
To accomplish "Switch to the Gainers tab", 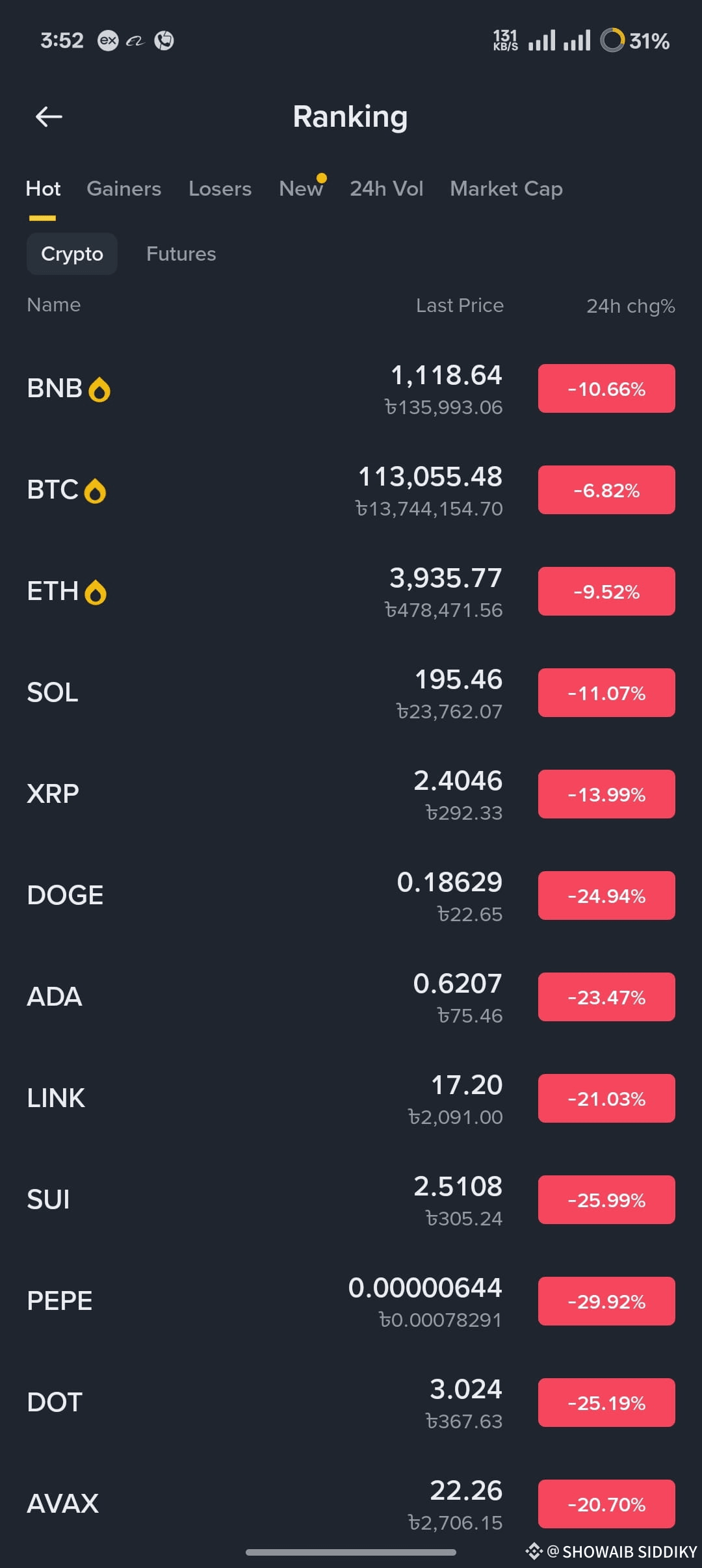I will point(124,189).
